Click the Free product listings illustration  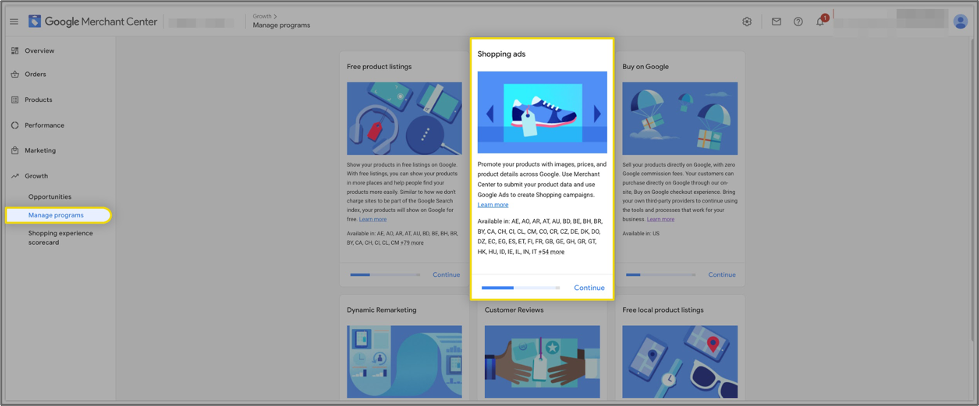click(x=405, y=119)
